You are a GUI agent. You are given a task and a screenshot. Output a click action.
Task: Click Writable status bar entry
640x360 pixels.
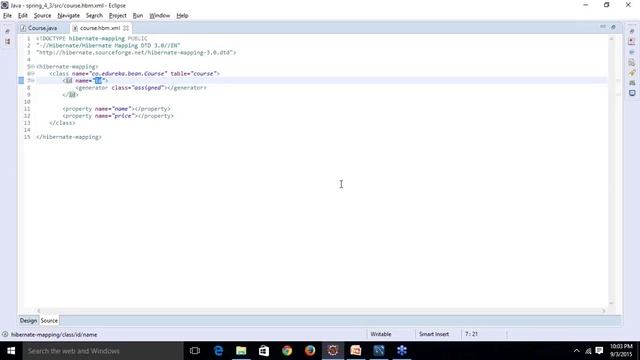coord(381,334)
